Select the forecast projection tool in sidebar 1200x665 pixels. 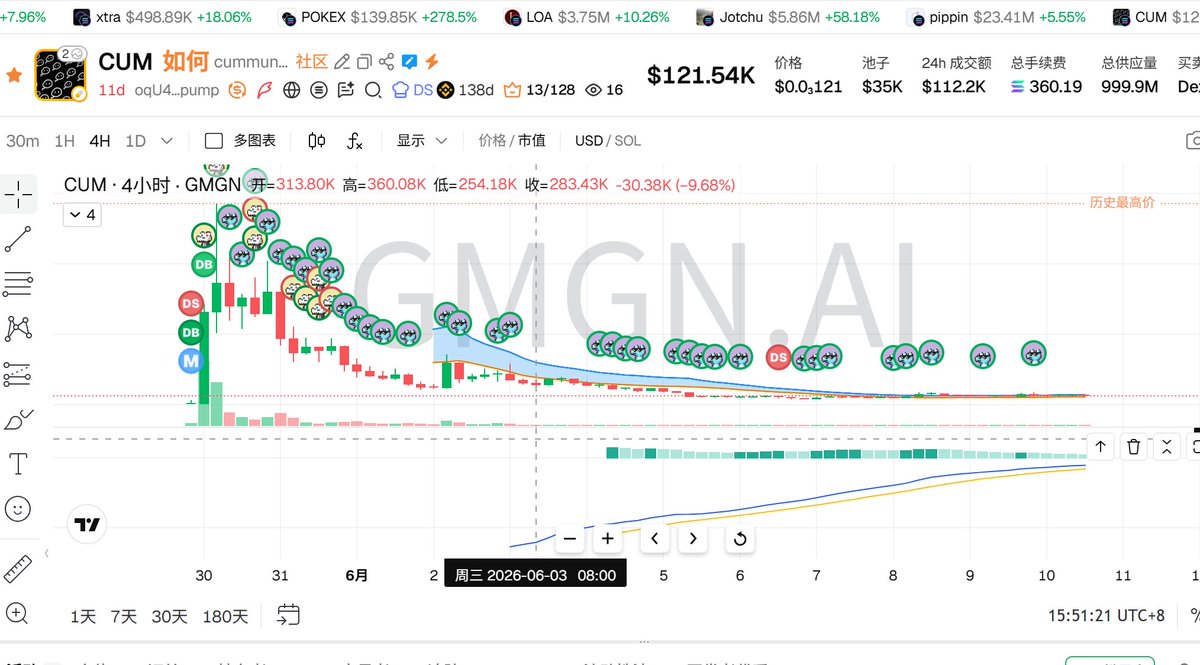coord(18,374)
